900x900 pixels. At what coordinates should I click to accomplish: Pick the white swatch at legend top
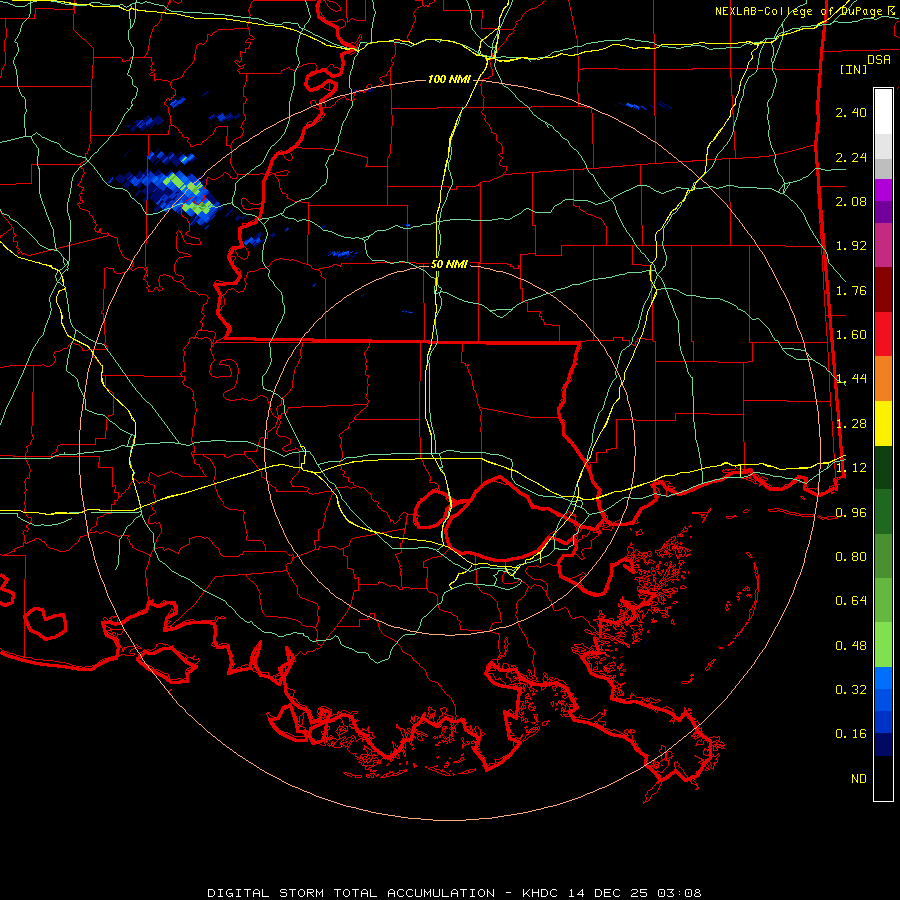[883, 111]
